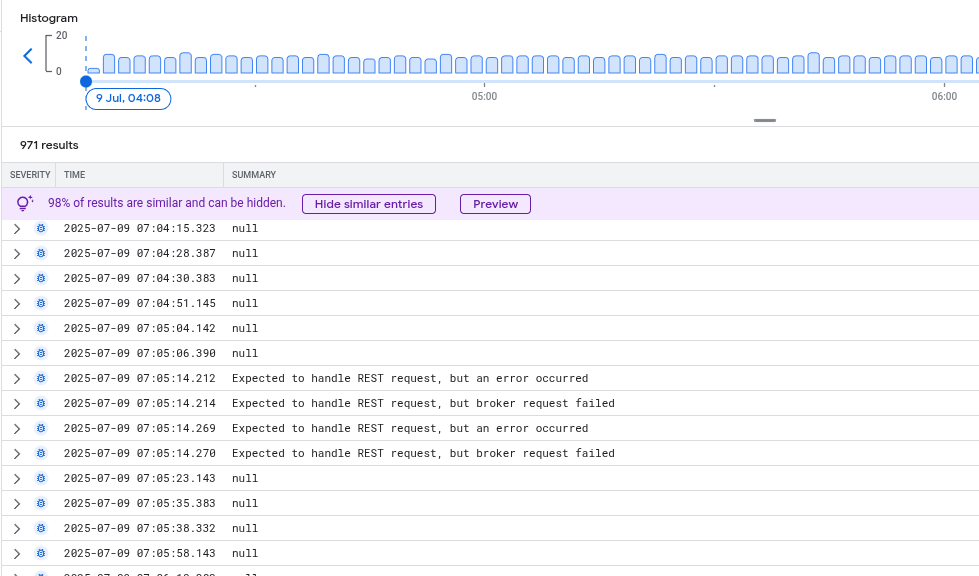979x576 pixels.
Task: Click debug severity icon for 07:04:28.387 entry
Action: coord(41,253)
